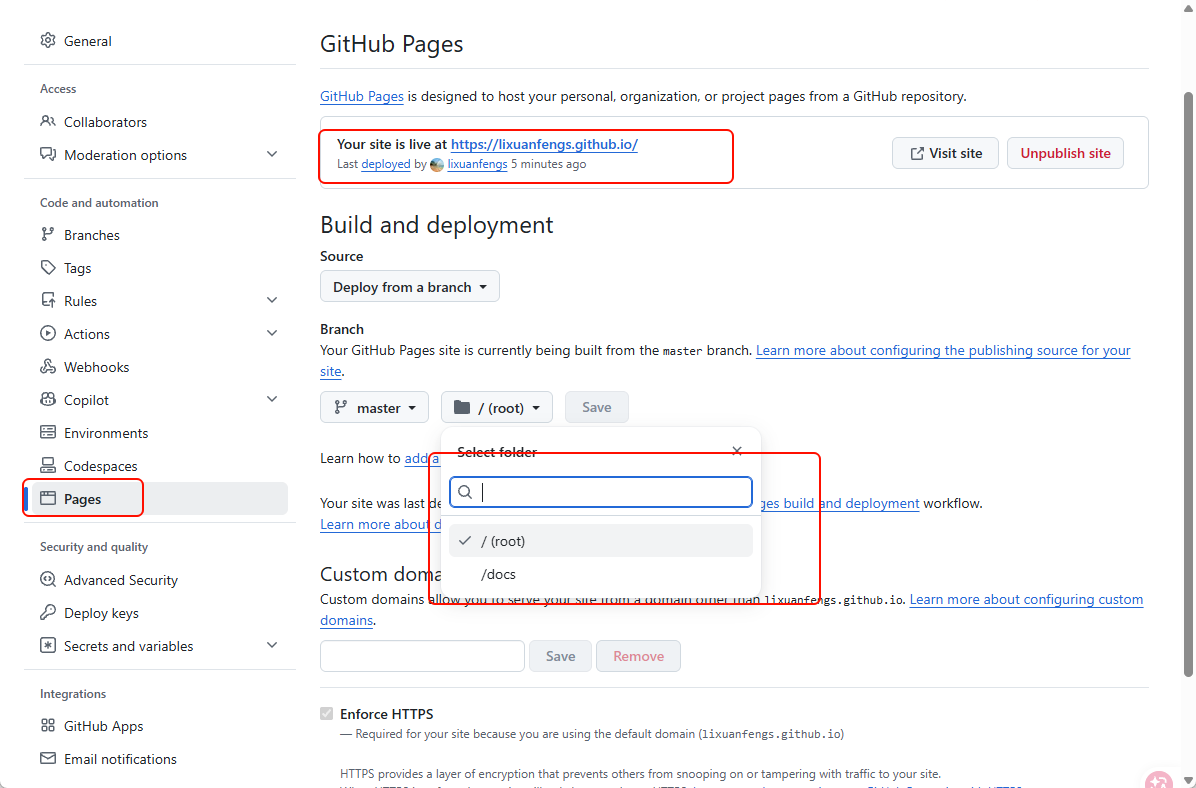Expand the Moderation options section

[x=272, y=154]
